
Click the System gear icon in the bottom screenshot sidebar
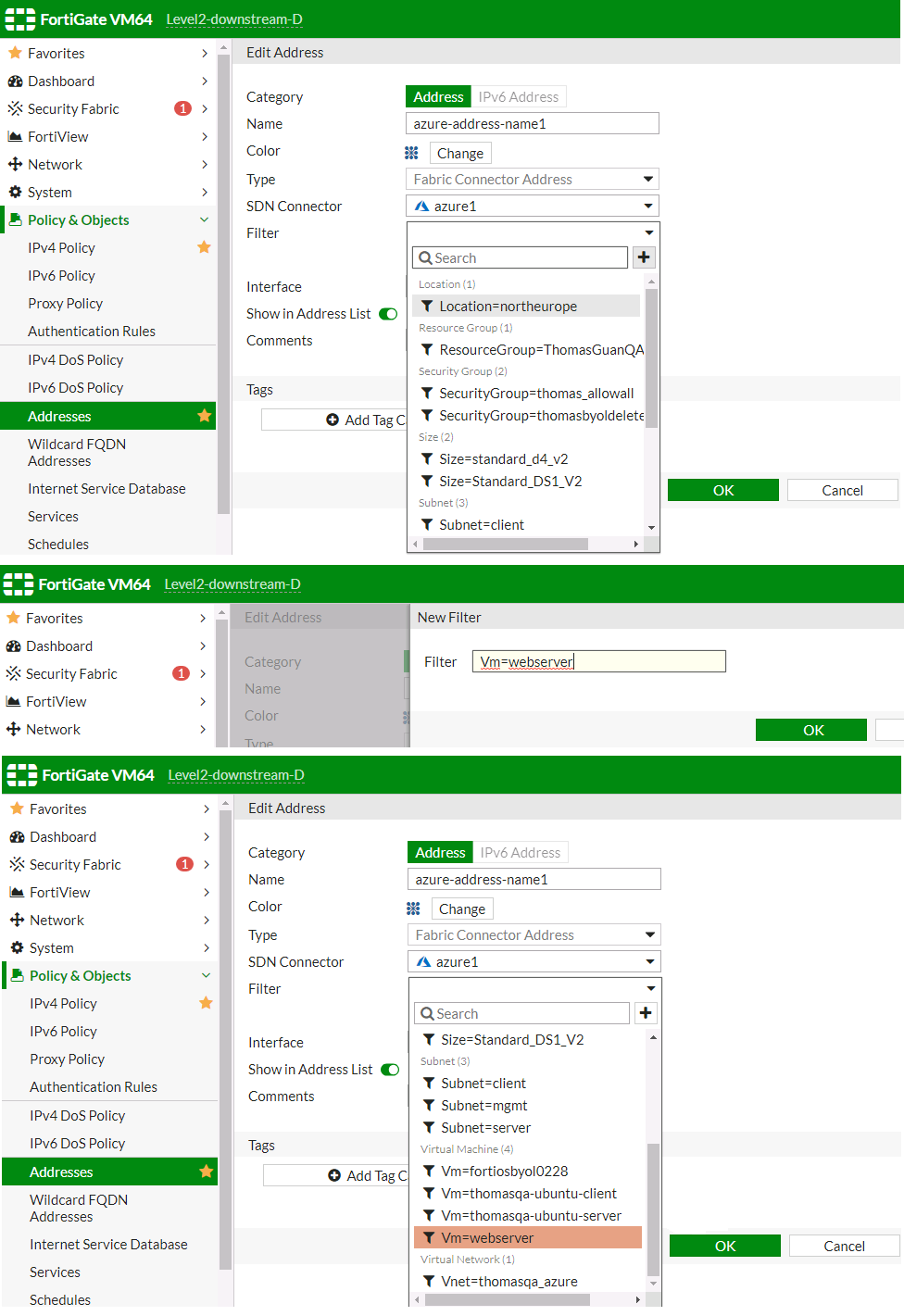coord(17,947)
